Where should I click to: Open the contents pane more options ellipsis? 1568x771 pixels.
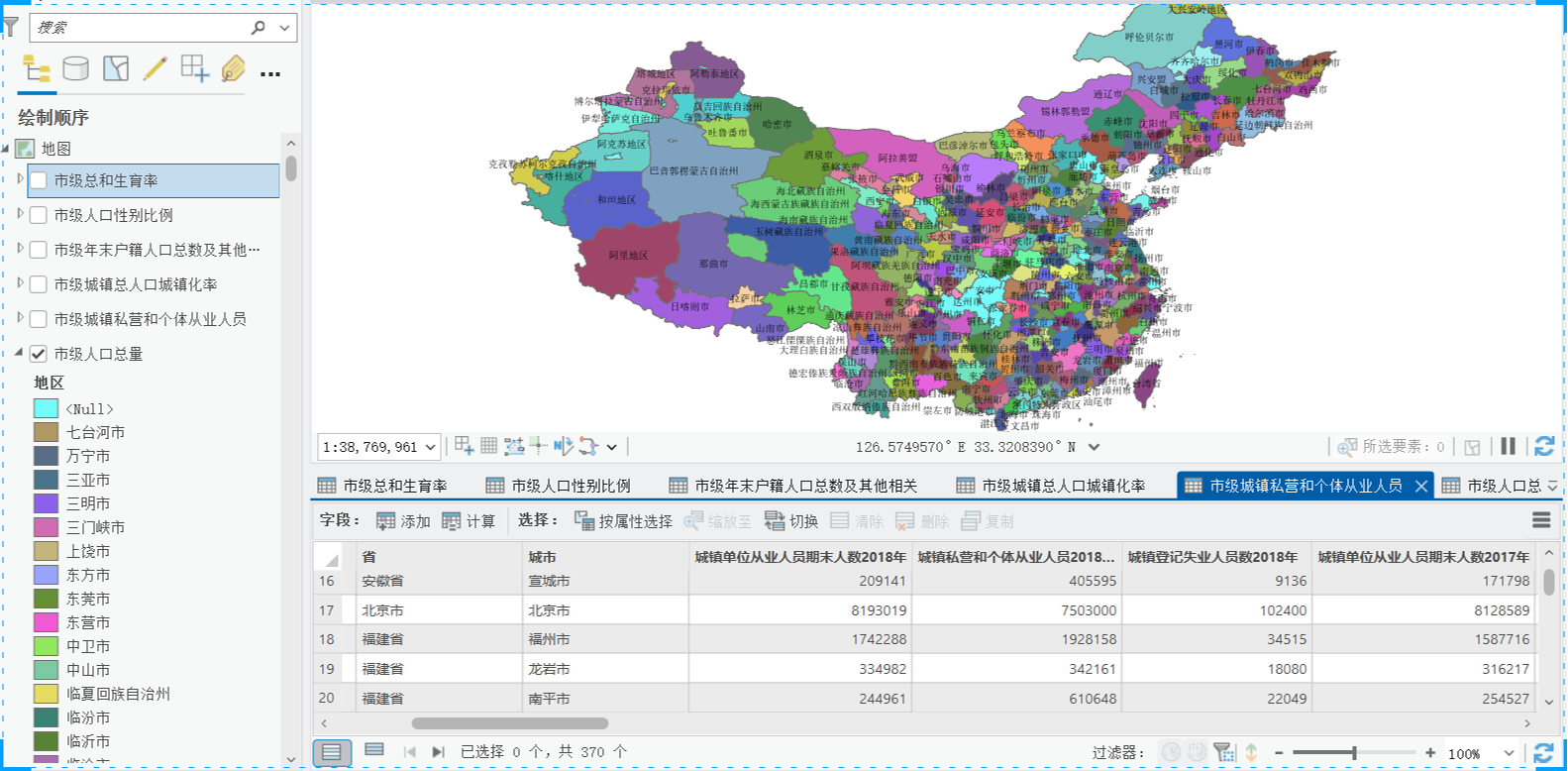270,73
